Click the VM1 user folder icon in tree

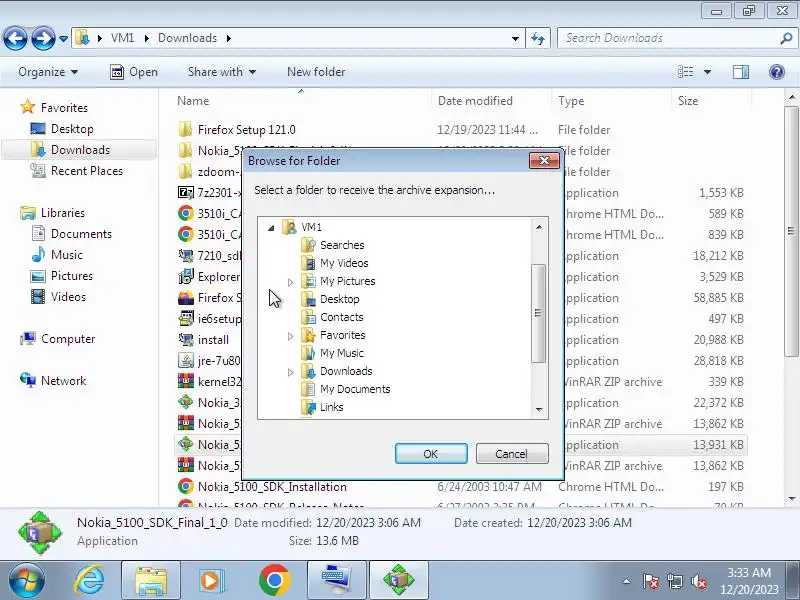[x=289, y=227]
